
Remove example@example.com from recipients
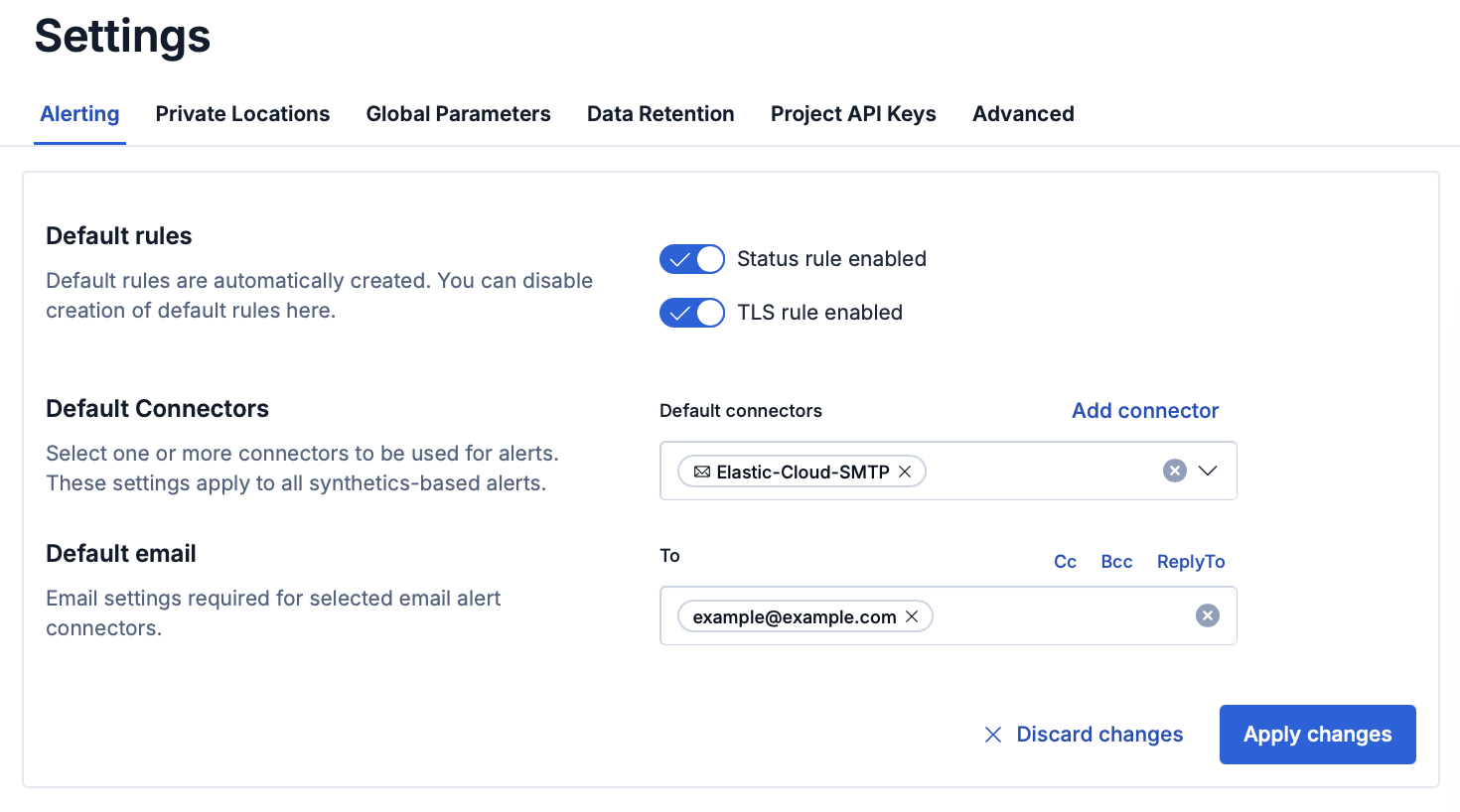pos(911,616)
